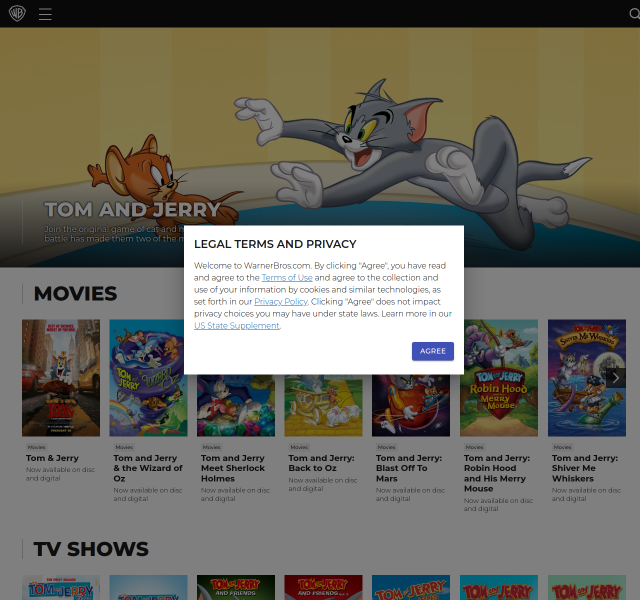Click 'Tom and Jerry: Shiver Me Whiskers' title
Image resolution: width=640 pixels, height=600 pixels.
point(585,468)
